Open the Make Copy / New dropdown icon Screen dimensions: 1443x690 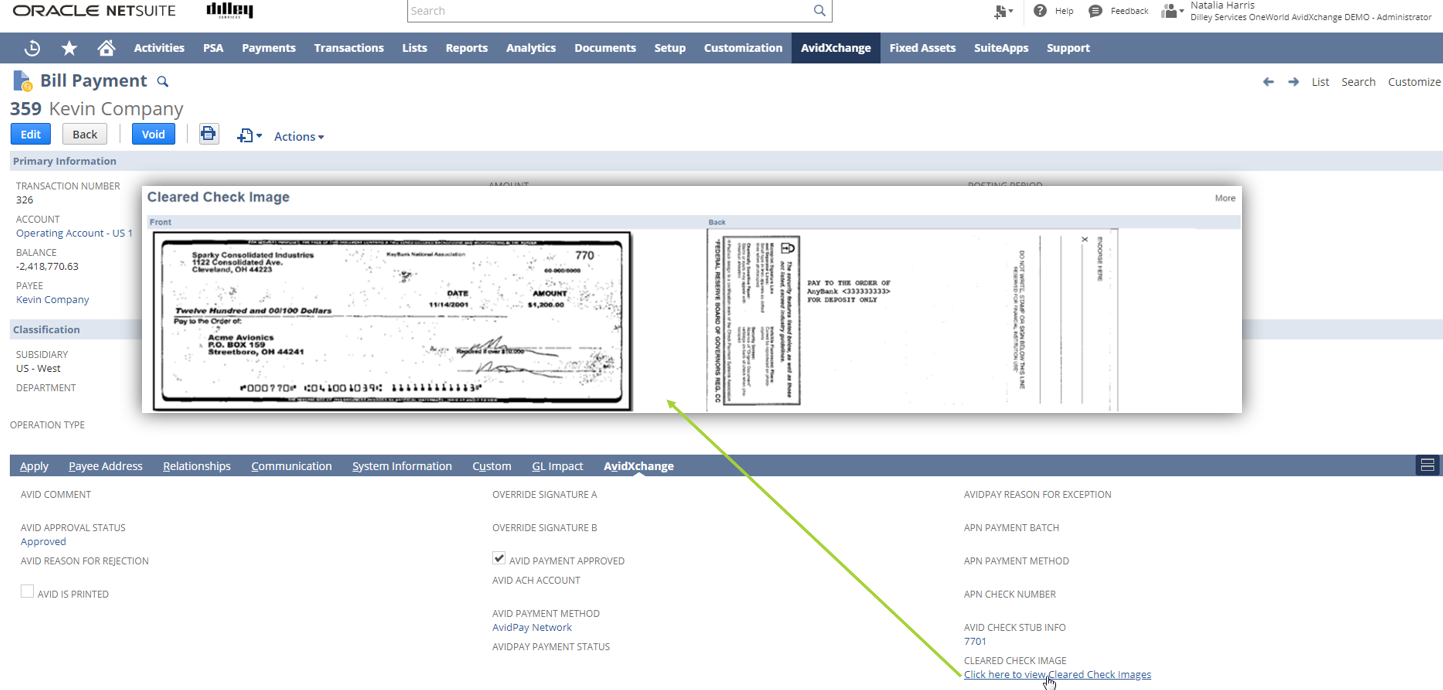click(249, 135)
